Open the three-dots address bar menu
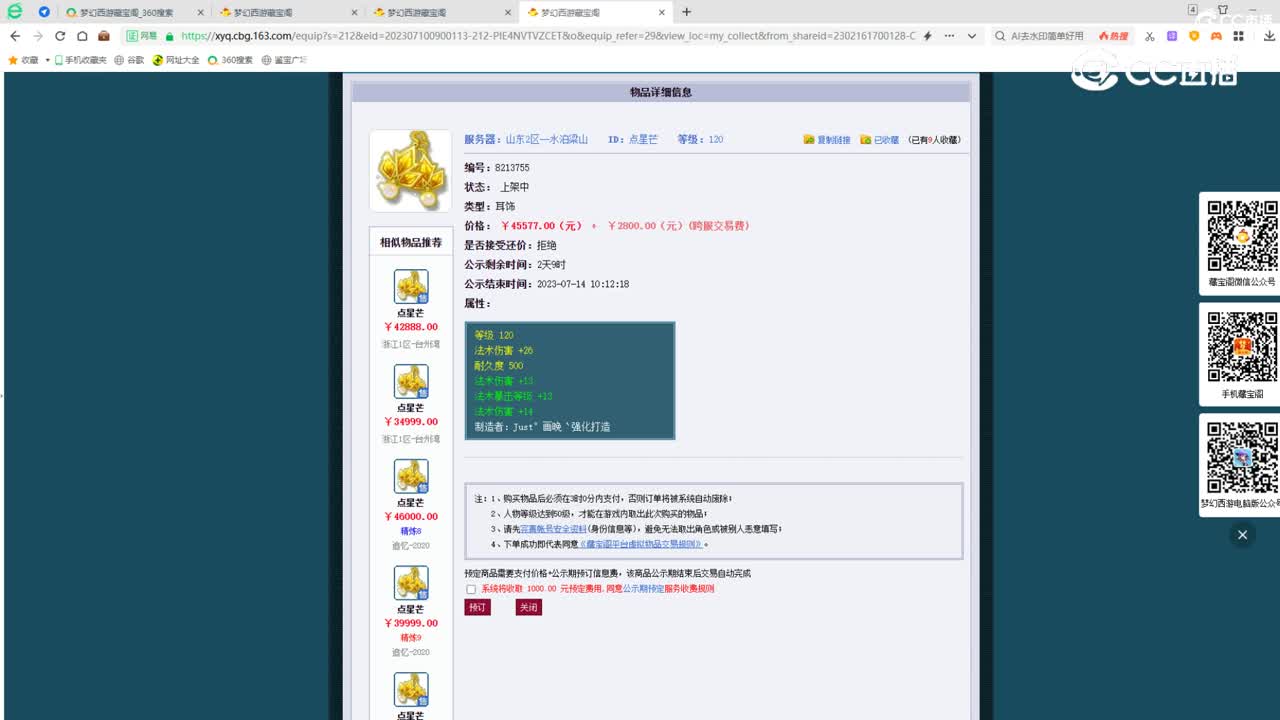Image resolution: width=1280 pixels, height=720 pixels. coord(949,36)
